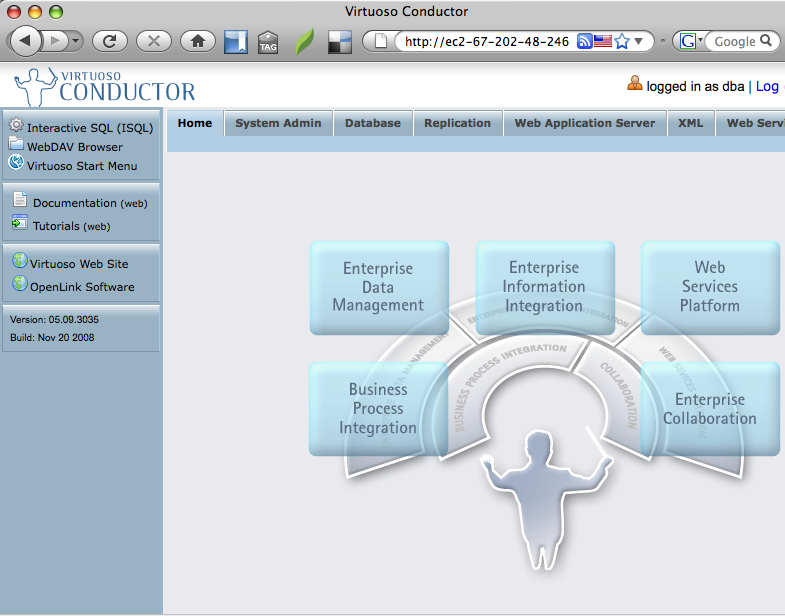Reload the page with the refresh button

pos(109,41)
